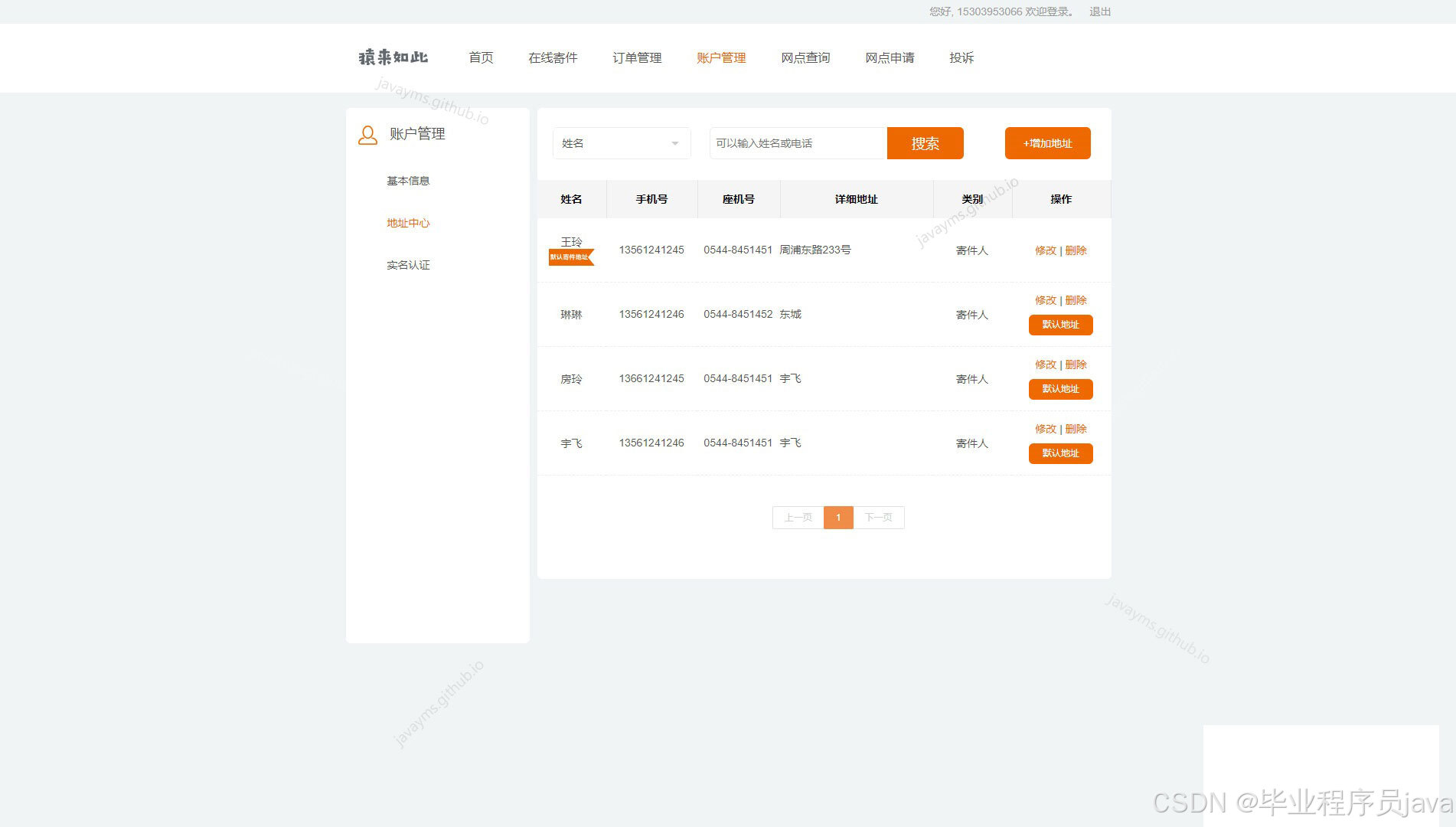Viewport: 1456px width, 827px height.
Task: Click 修改 for 琳琳 row
Action: click(x=1046, y=300)
